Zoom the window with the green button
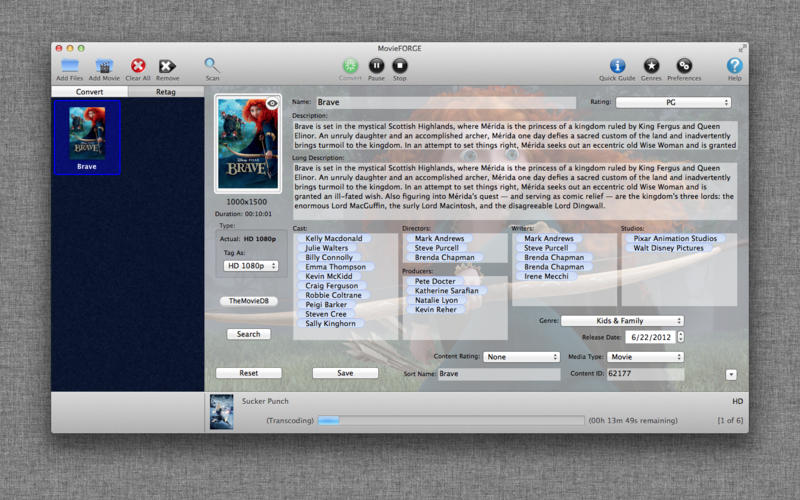 [81, 48]
